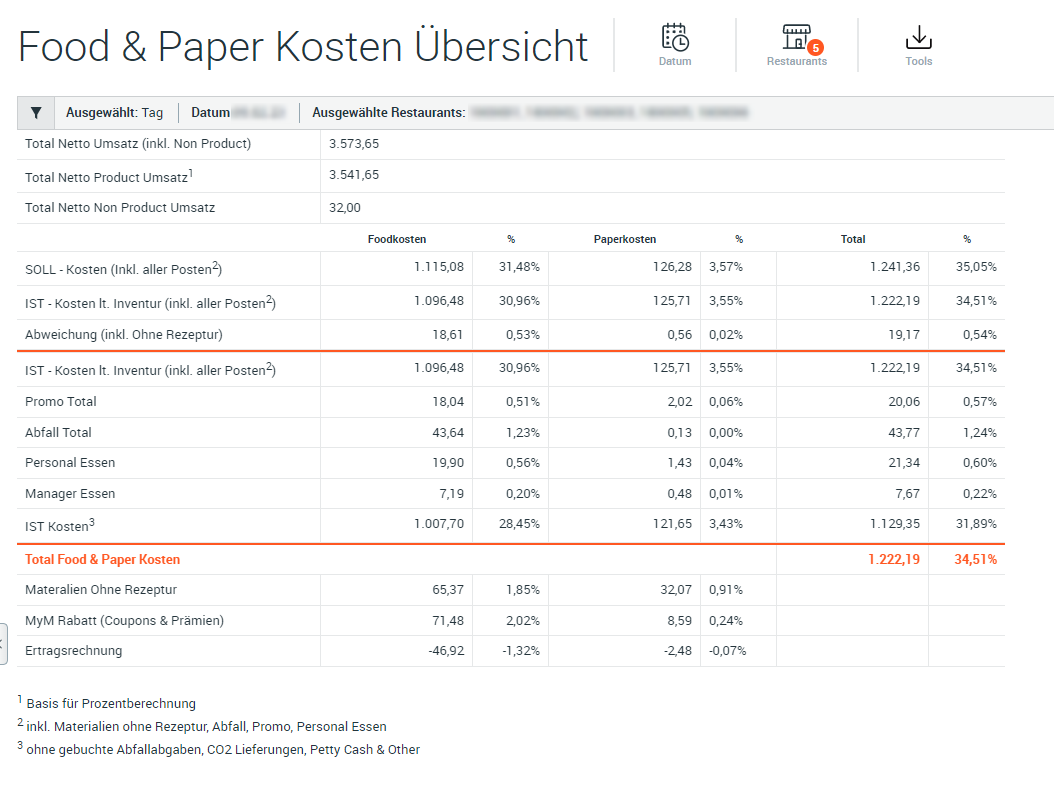Select the 'Abfall Total' row label

(x=58, y=433)
